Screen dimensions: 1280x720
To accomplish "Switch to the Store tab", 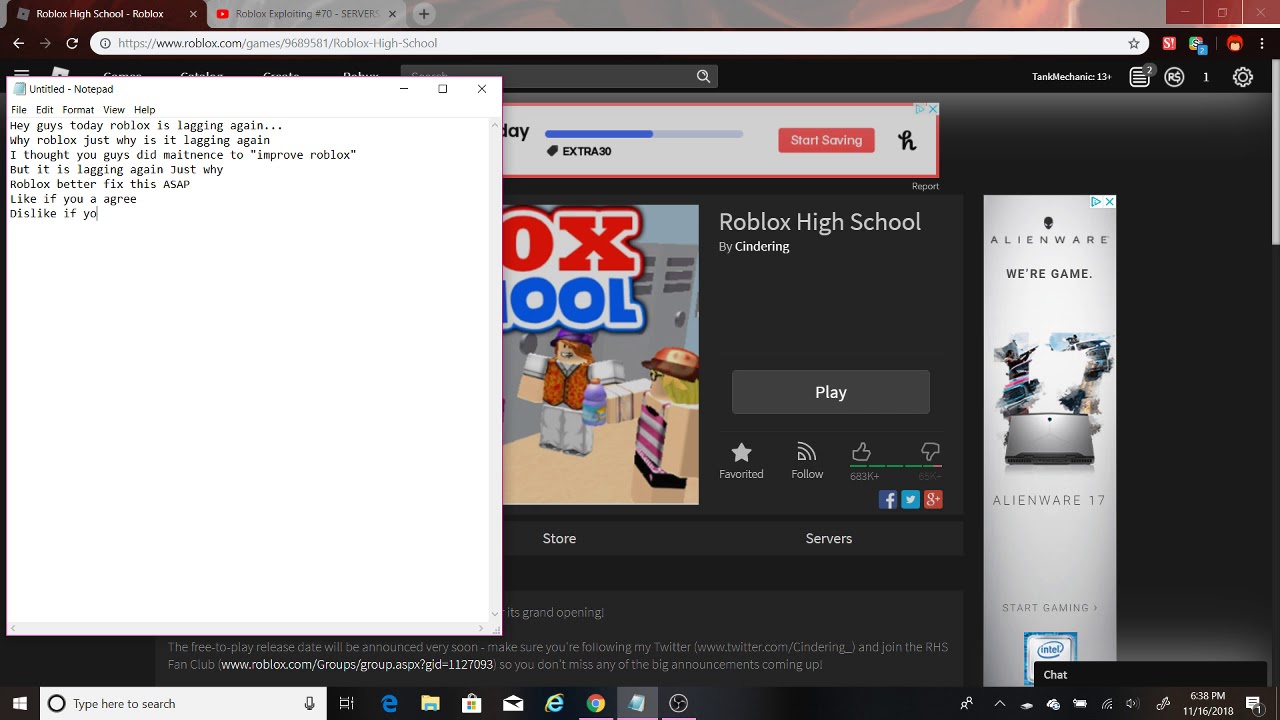I will click(x=559, y=538).
